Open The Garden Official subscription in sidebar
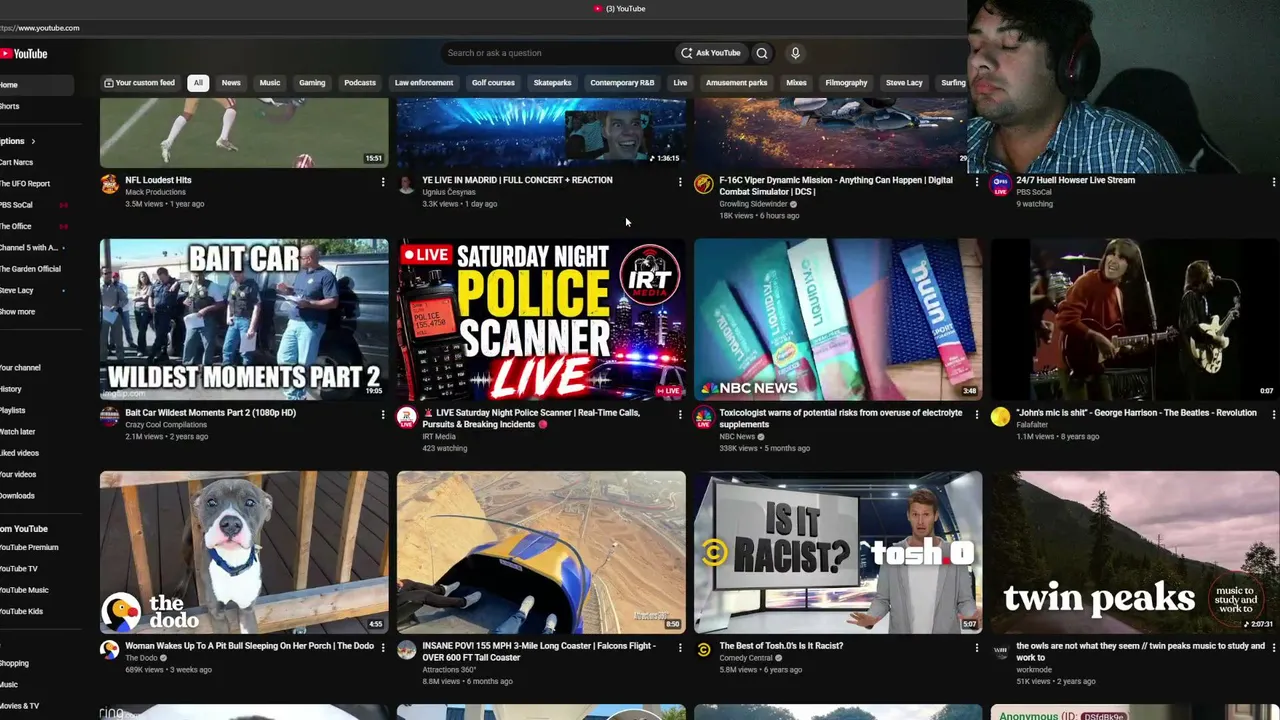This screenshot has width=1280, height=720. coord(31,269)
